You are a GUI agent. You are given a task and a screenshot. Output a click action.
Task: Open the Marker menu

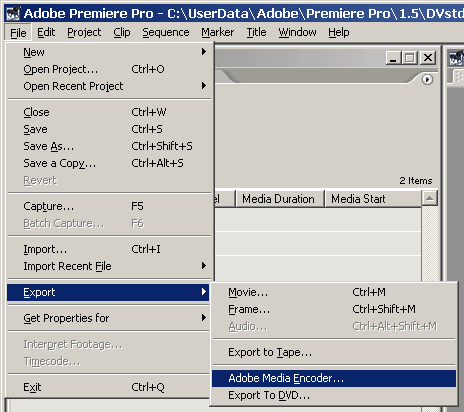pos(217,32)
